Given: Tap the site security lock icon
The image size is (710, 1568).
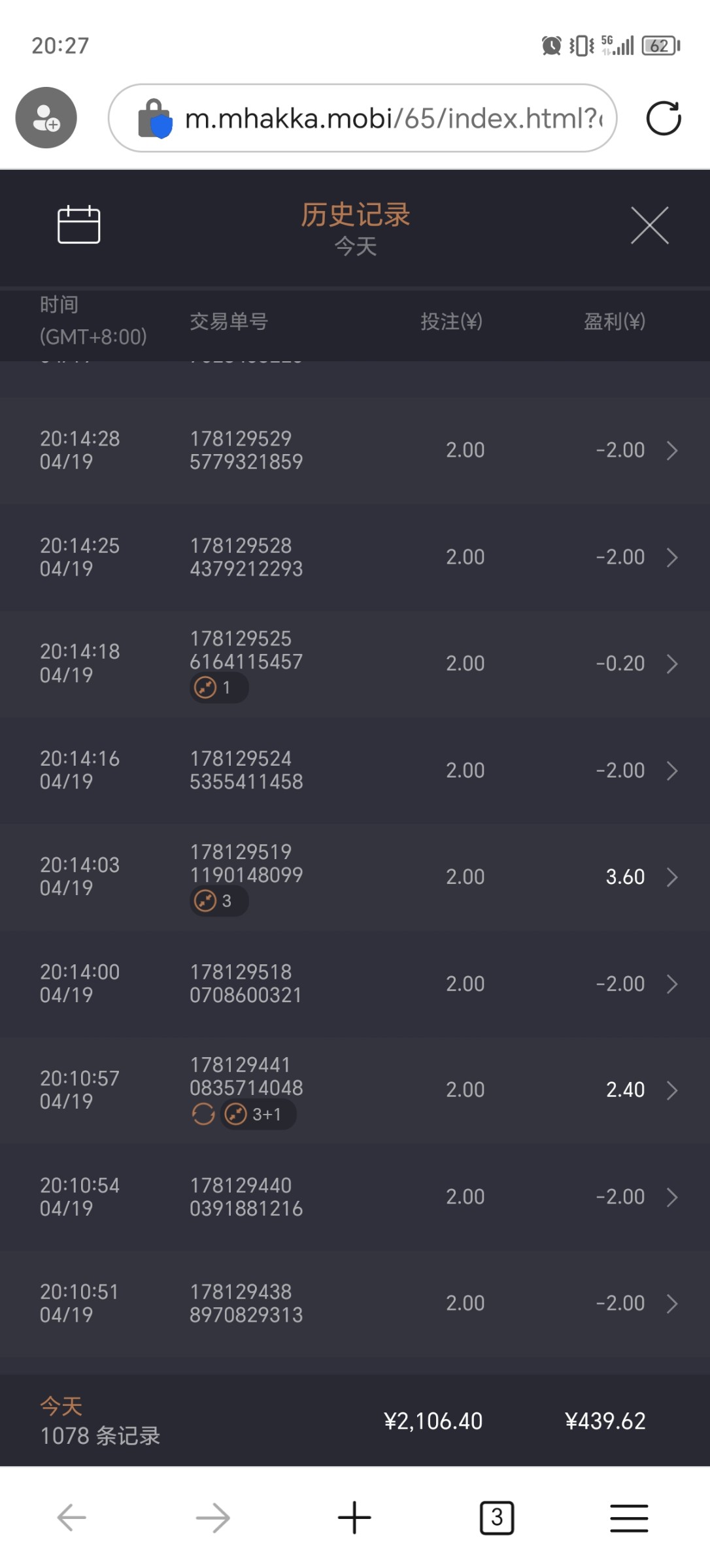Looking at the screenshot, I should (x=155, y=118).
